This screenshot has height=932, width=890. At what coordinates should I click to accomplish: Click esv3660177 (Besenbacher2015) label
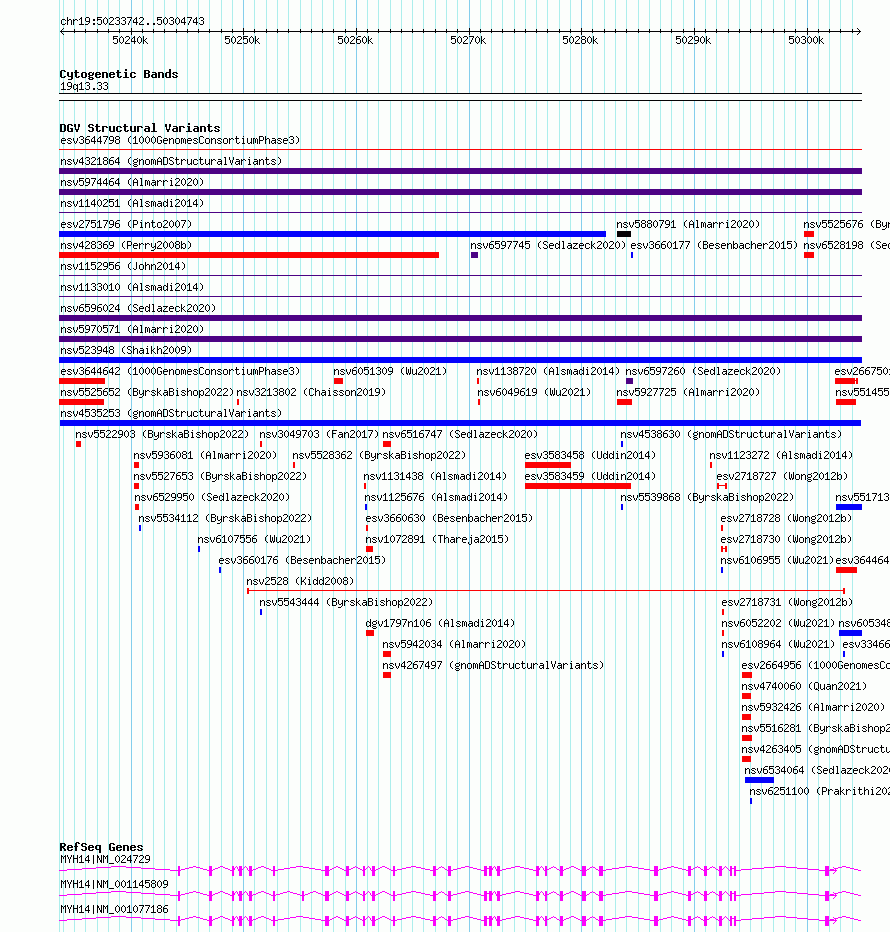tap(714, 245)
